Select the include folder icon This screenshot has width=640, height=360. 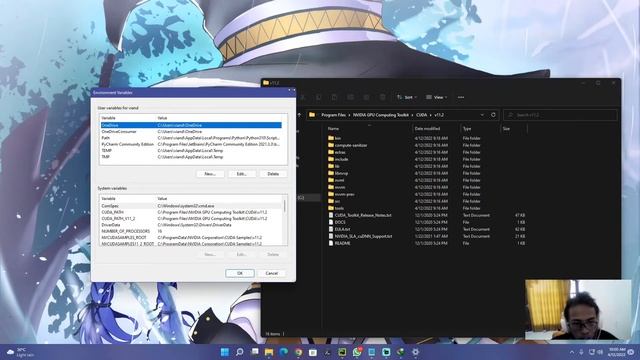(331, 159)
